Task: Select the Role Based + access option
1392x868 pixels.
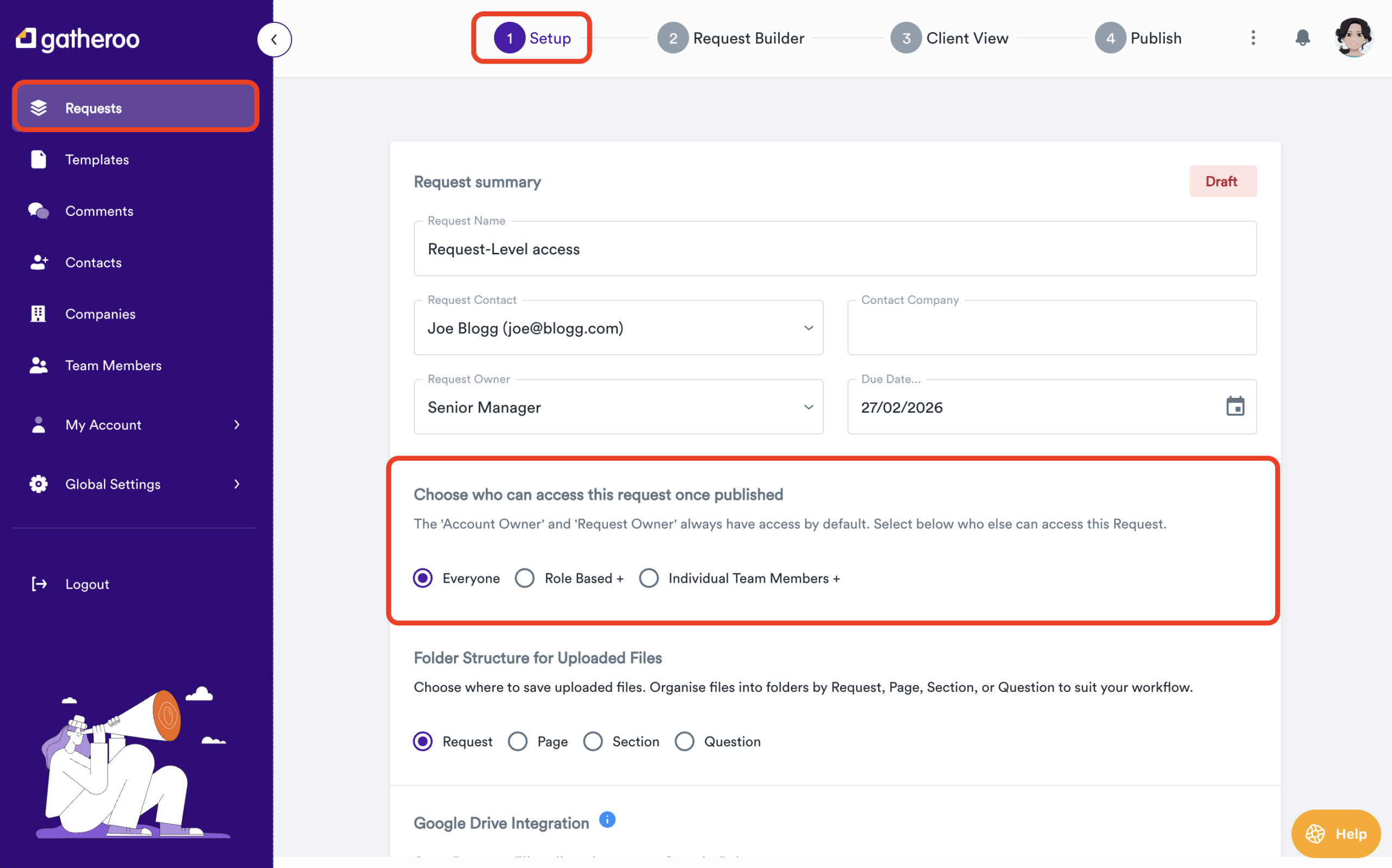Action: 524,578
